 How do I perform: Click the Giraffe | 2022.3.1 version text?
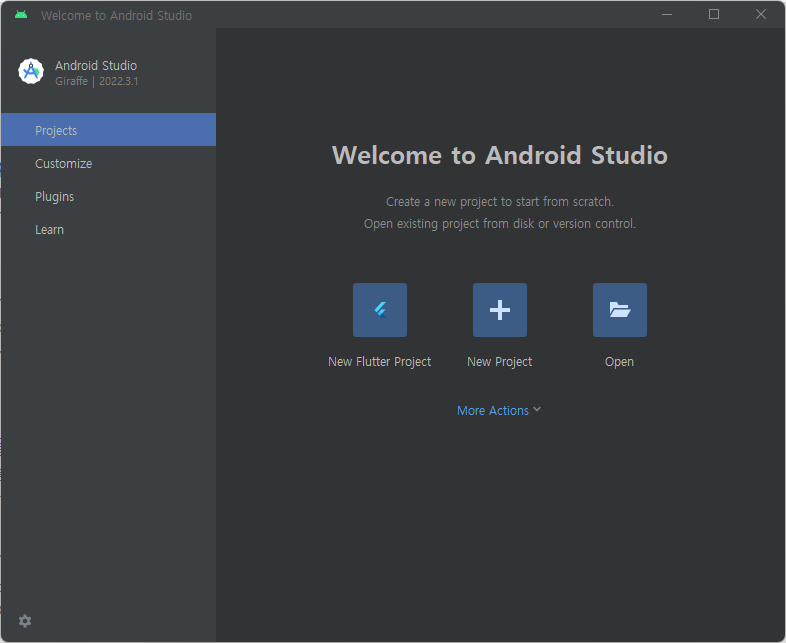click(x=97, y=81)
